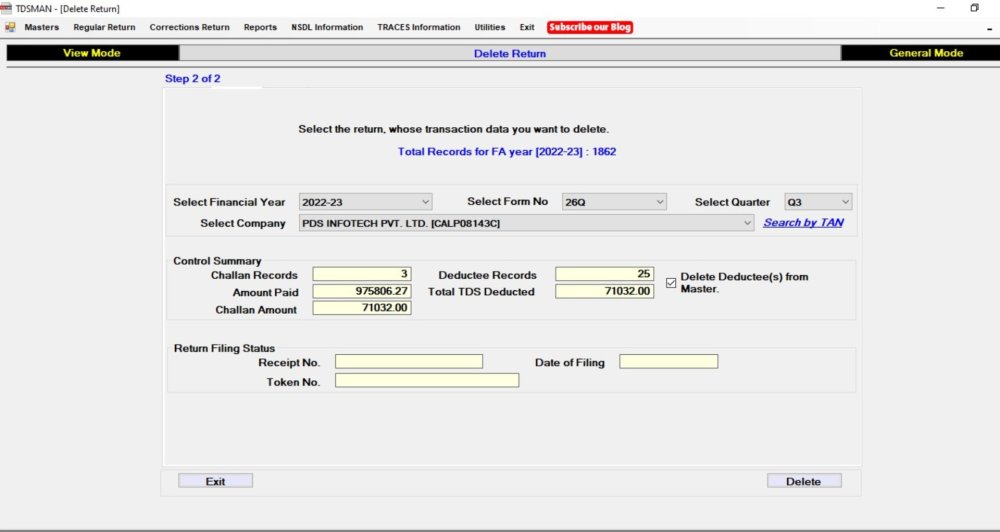Open the Masters menu
This screenshot has height=532, width=1000.
41,27
